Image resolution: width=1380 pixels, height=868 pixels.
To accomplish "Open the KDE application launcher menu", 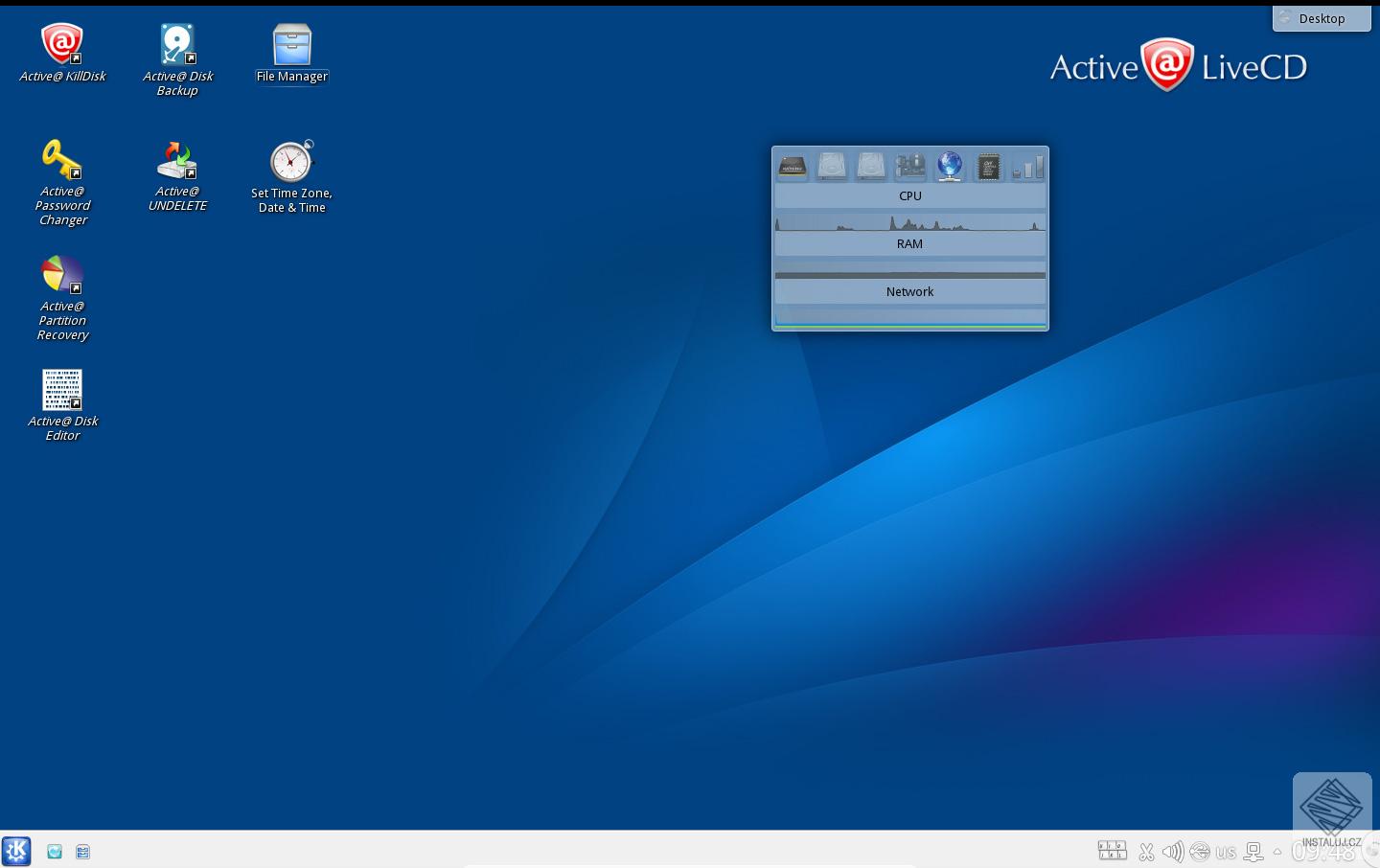I will coord(16,851).
